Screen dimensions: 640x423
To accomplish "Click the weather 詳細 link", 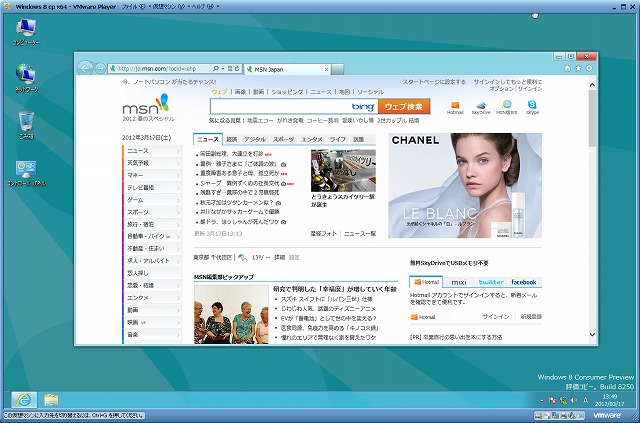I will tap(280, 257).
